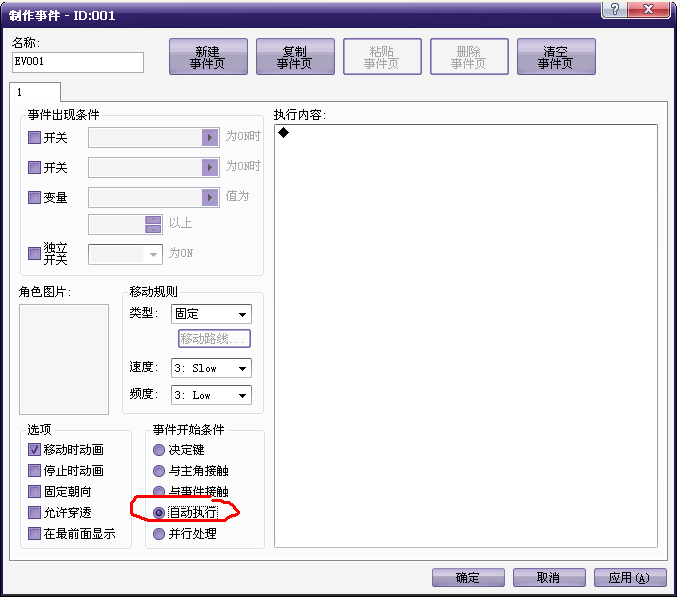Select the 与主角接触 trigger radio button
Image resolution: width=677 pixels, height=597 pixels.
(x=159, y=471)
